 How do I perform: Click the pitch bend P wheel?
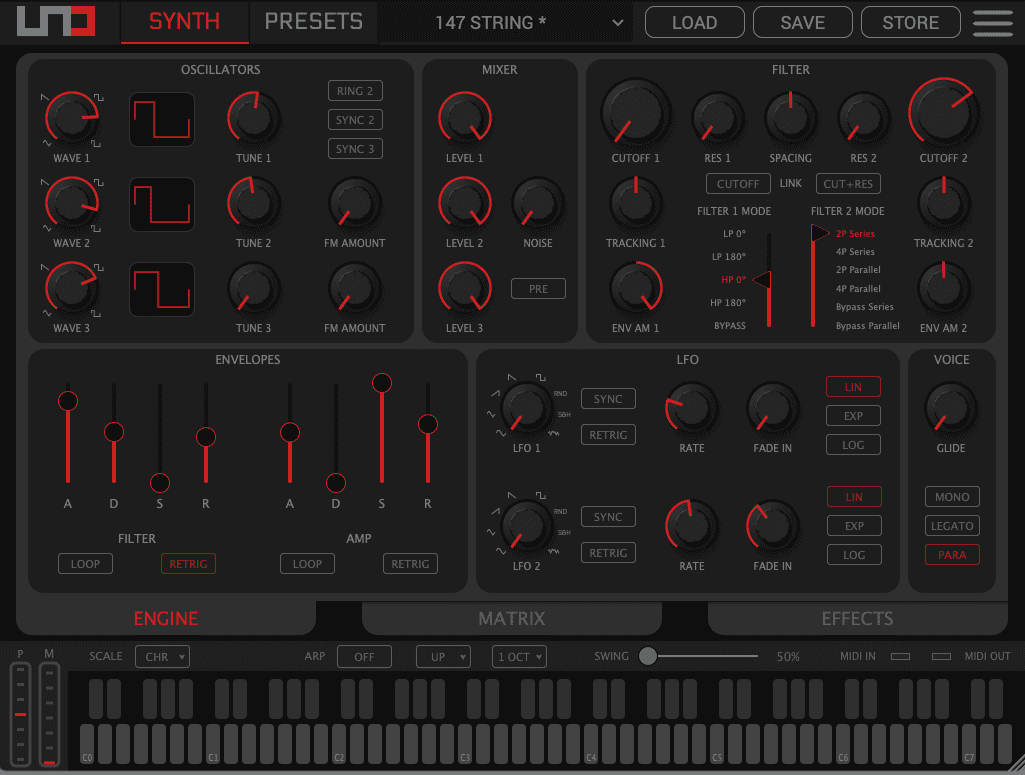20,714
